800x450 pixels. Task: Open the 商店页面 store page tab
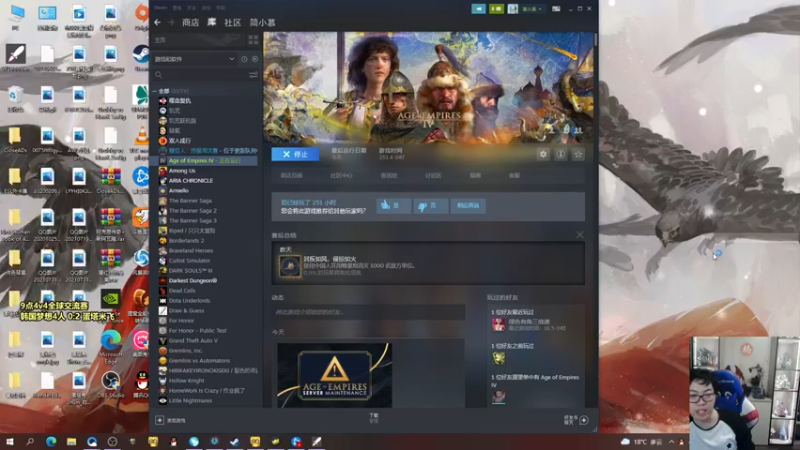coord(291,176)
